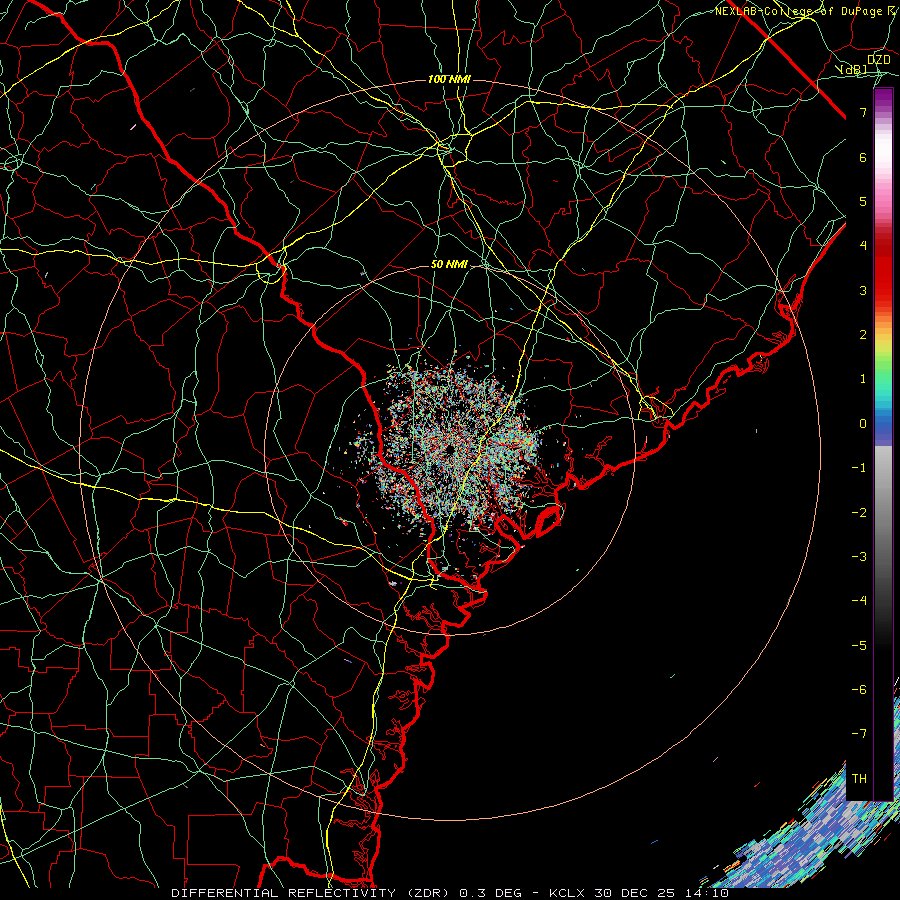Click the 2 tick label on color scale

click(x=863, y=335)
